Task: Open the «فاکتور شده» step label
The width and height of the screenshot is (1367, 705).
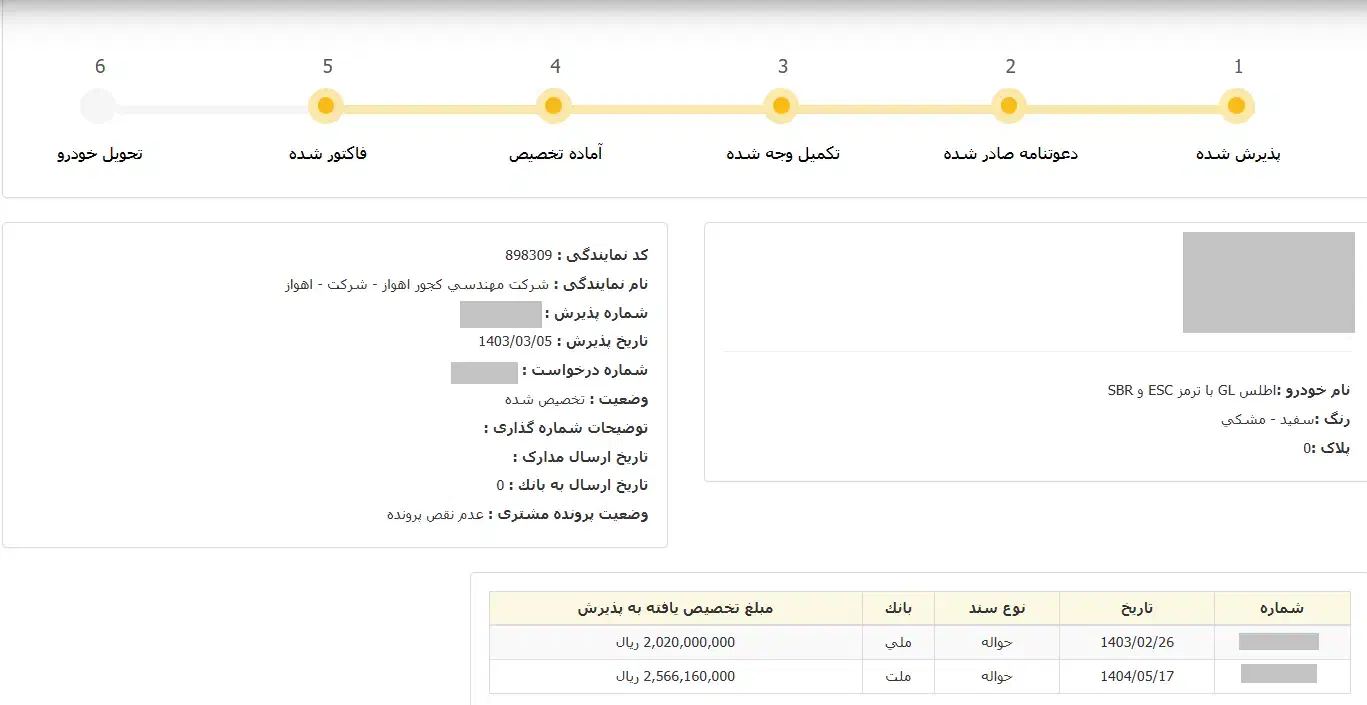Action: (326, 154)
